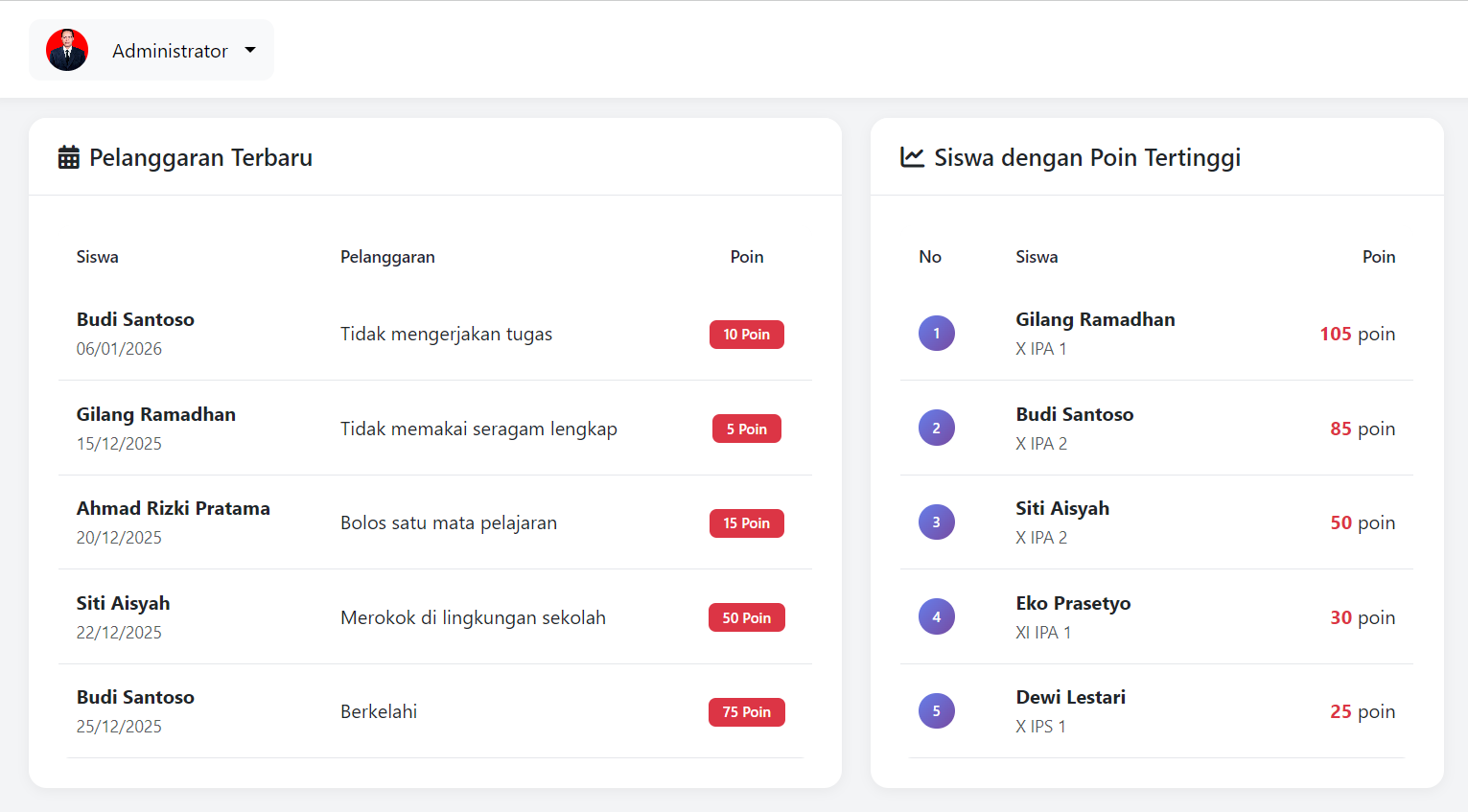The height and width of the screenshot is (812, 1468).
Task: Click the rank 1 circle badge
Action: 937,334
